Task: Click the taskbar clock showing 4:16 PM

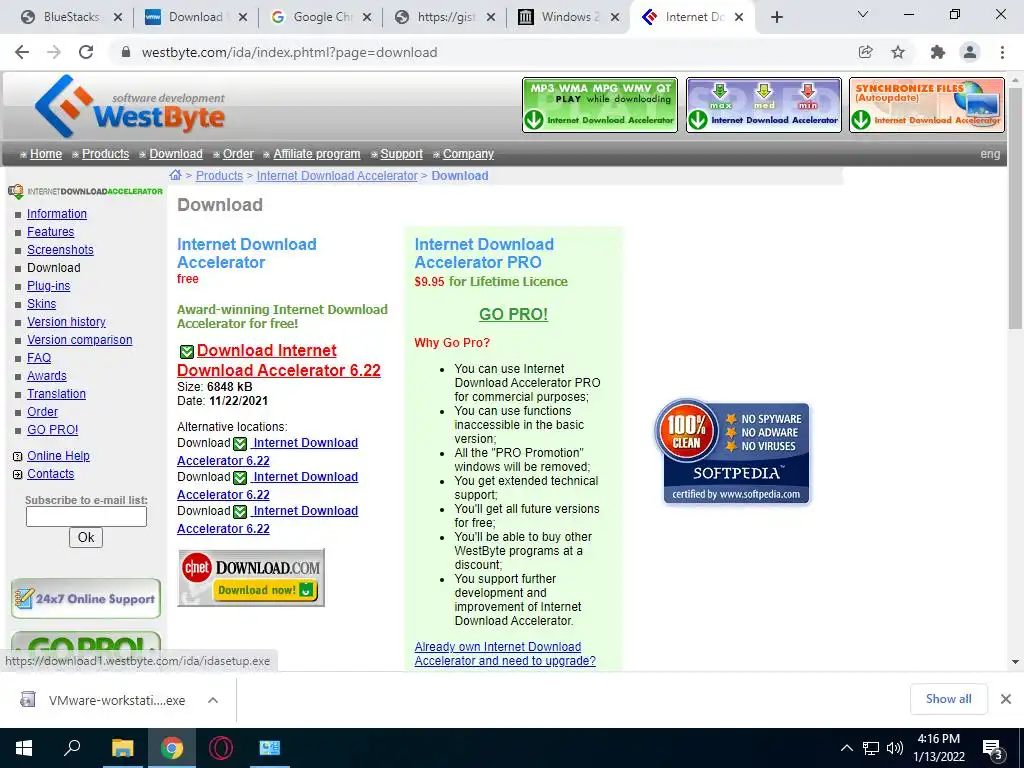Action: coord(938,748)
